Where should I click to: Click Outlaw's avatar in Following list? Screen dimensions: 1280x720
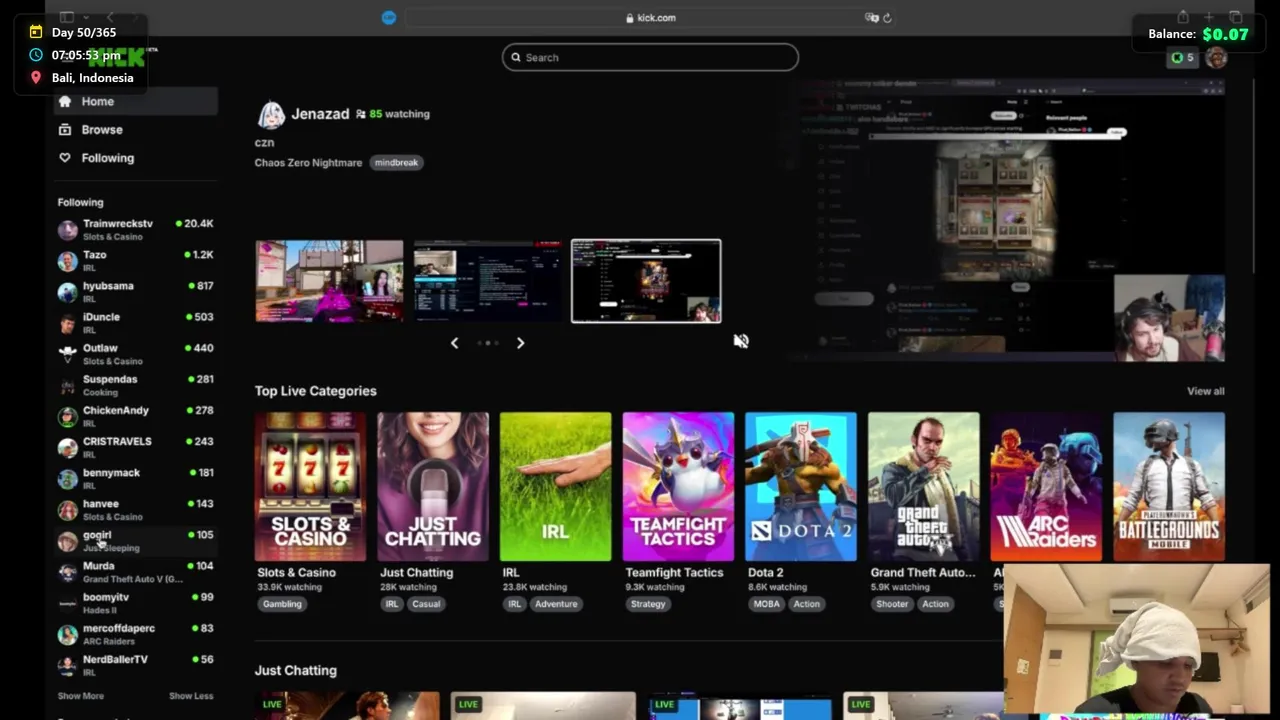pyautogui.click(x=67, y=354)
